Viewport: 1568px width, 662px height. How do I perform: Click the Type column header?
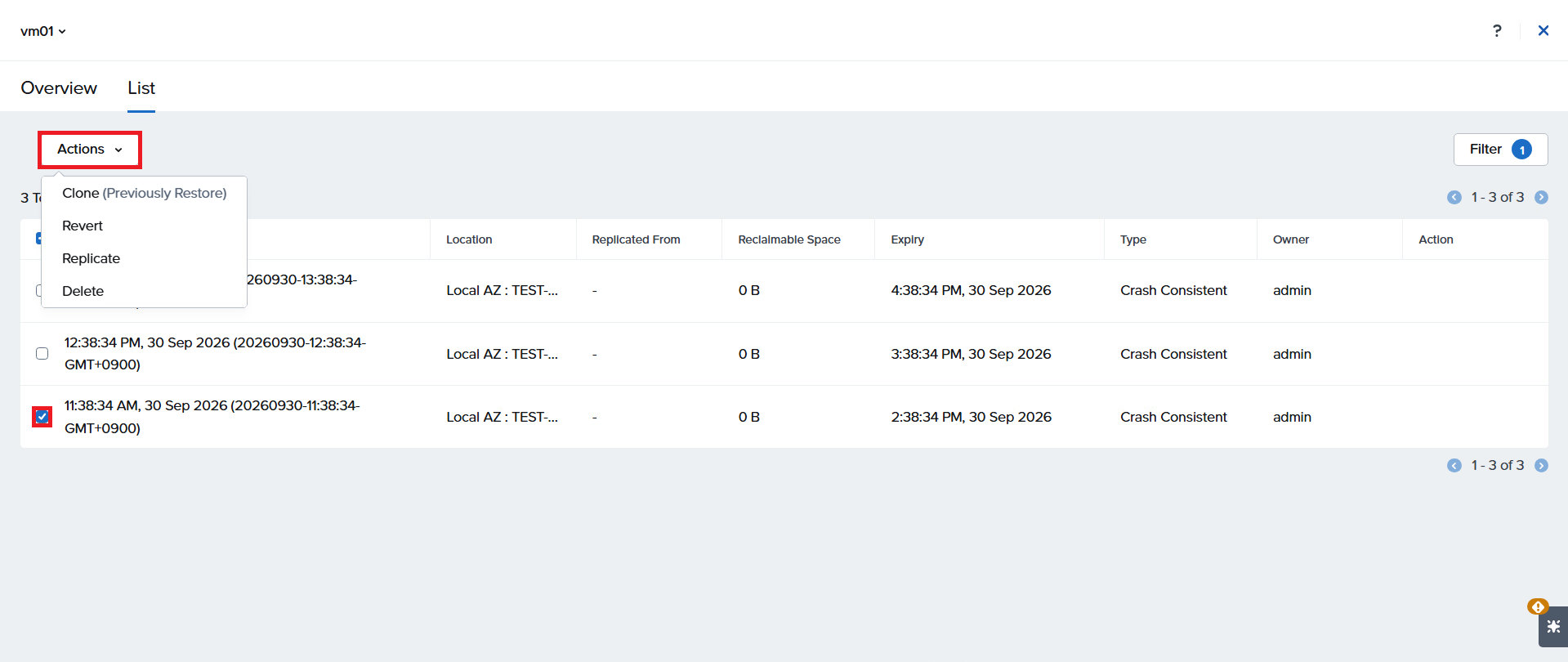[1133, 239]
